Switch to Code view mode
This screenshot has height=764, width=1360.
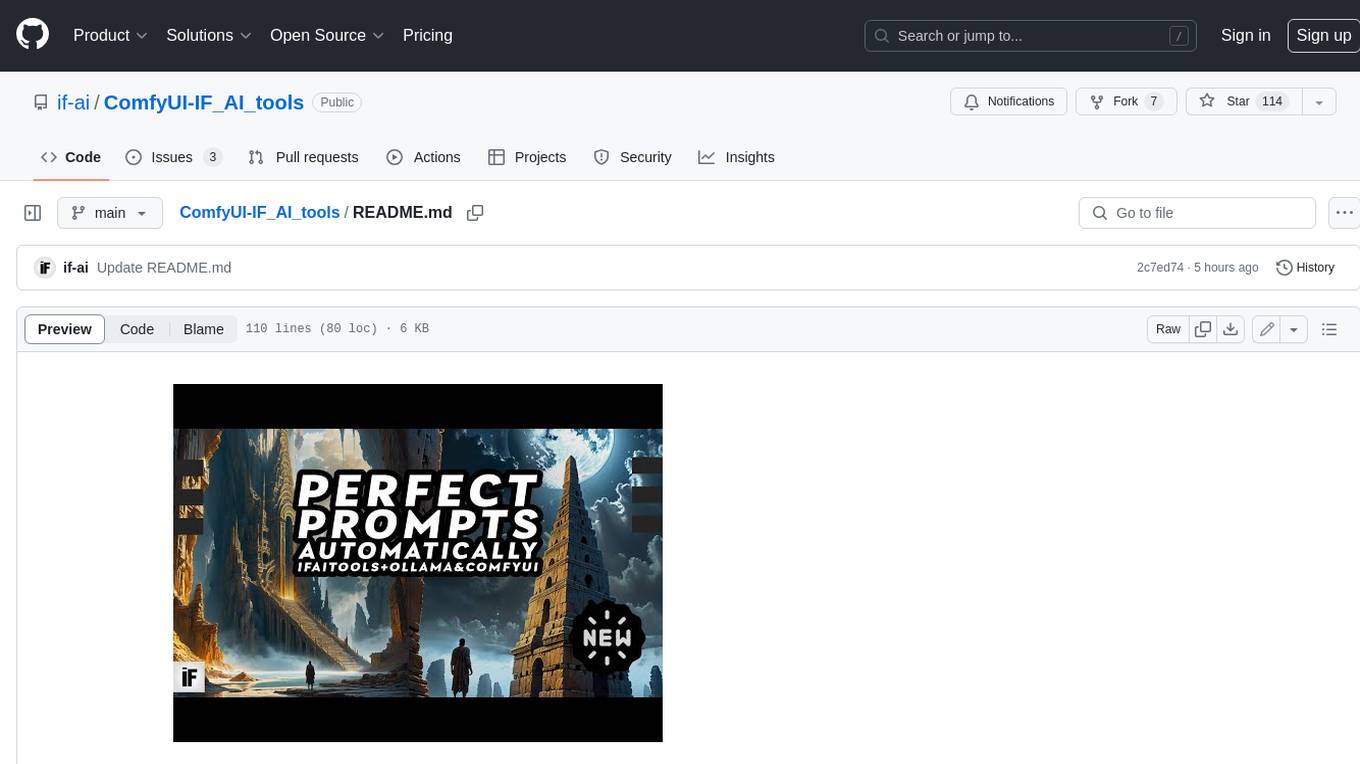(x=137, y=329)
